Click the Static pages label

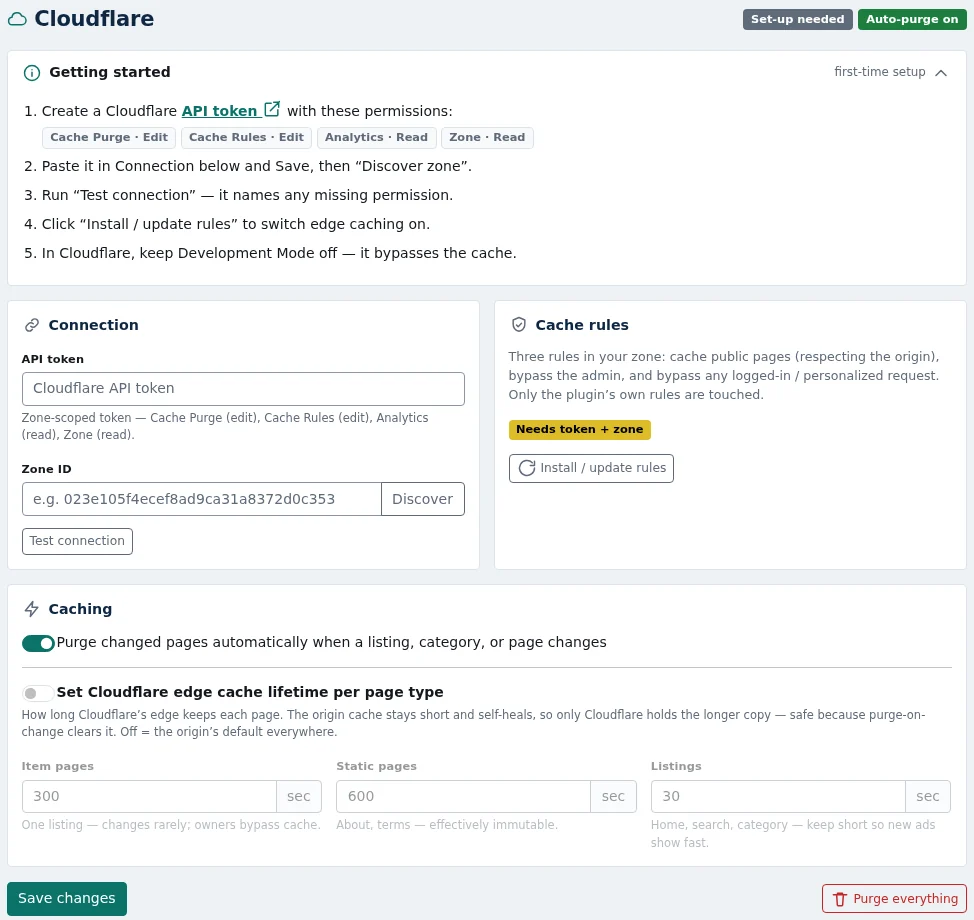pyautogui.click(x=376, y=766)
